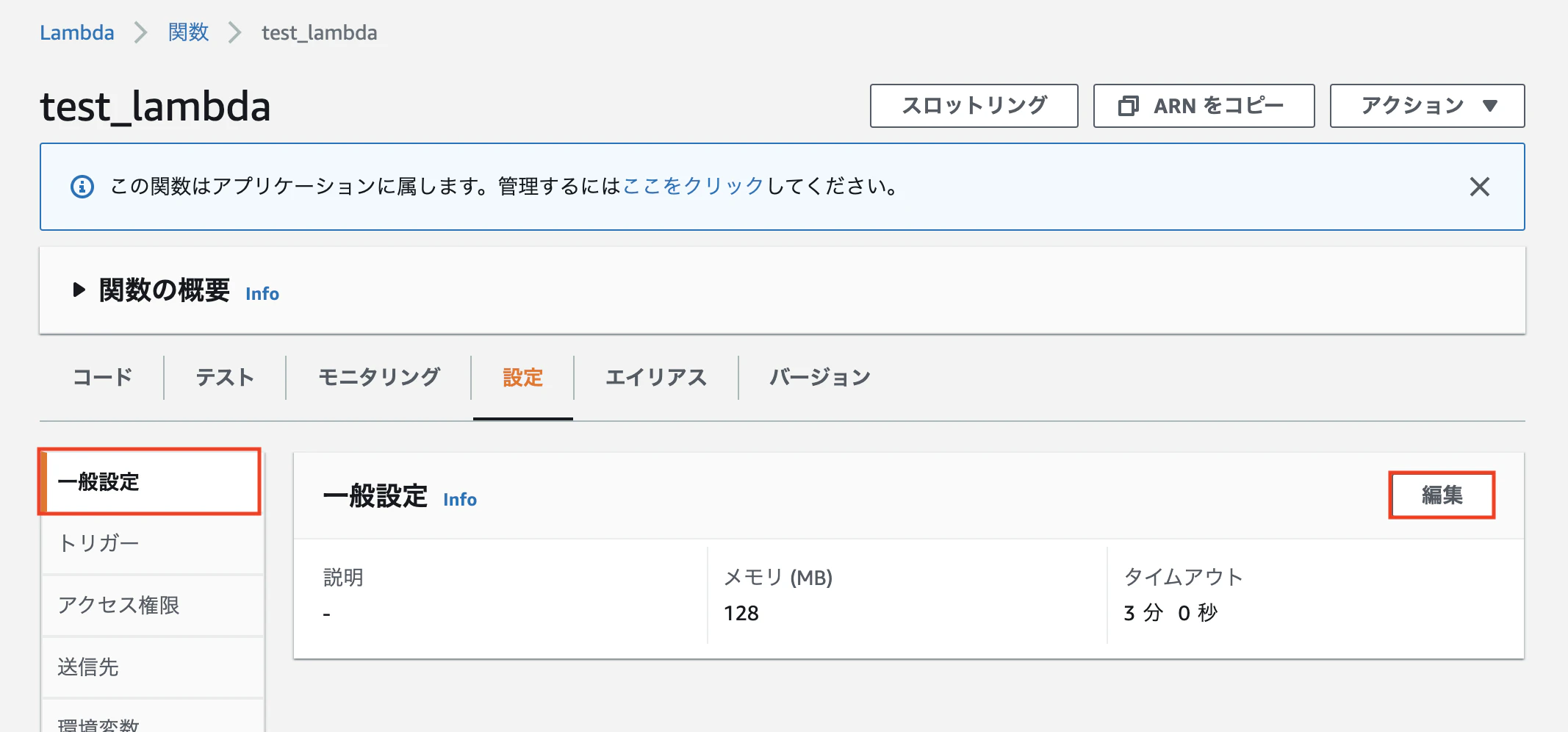Select the 設定 tab

click(x=522, y=377)
